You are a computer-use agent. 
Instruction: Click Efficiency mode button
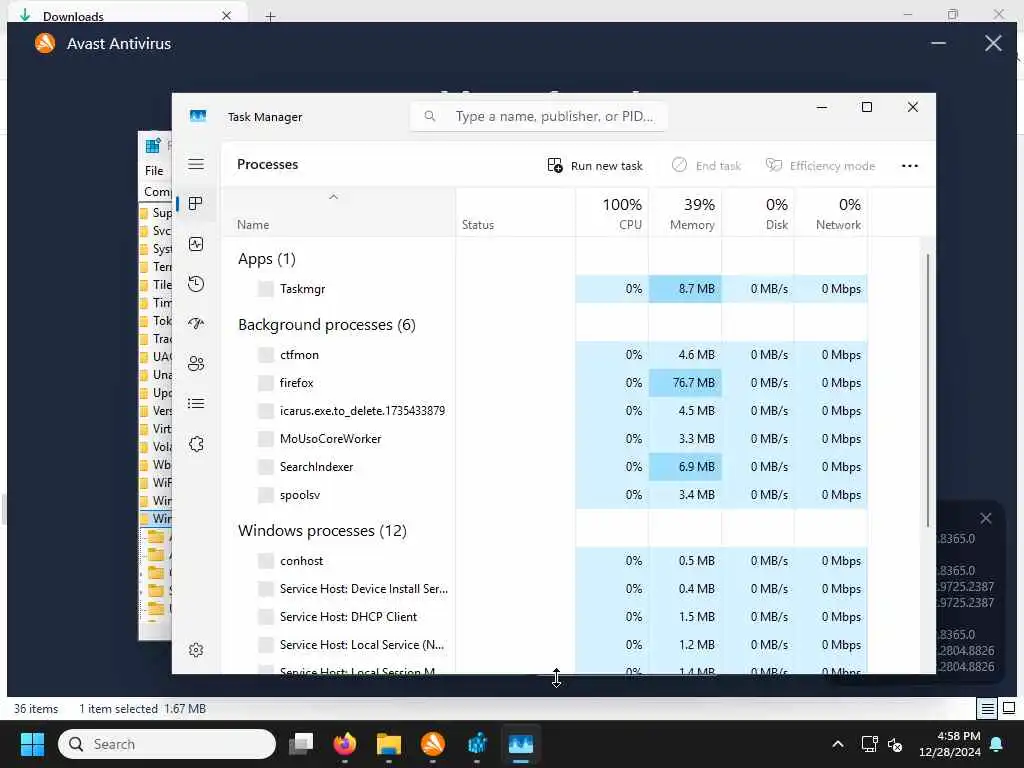pyautogui.click(x=820, y=166)
